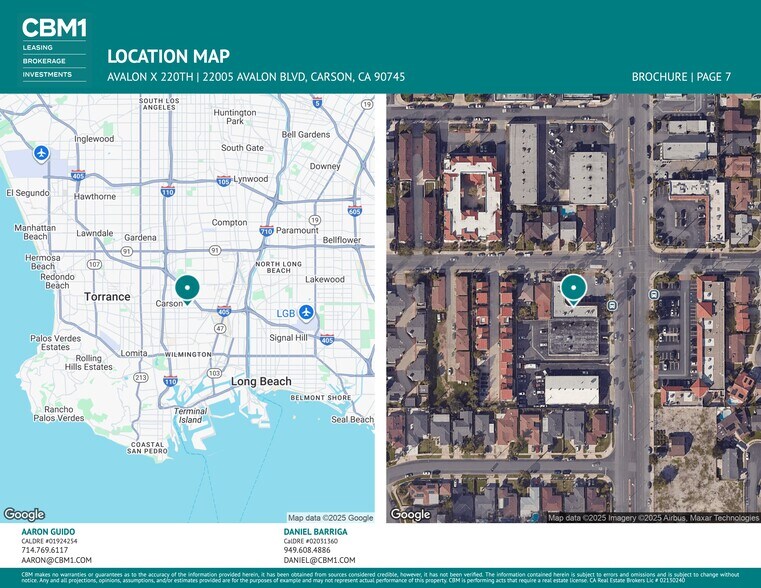Click the route 107 marker near Torrance

pos(95,265)
